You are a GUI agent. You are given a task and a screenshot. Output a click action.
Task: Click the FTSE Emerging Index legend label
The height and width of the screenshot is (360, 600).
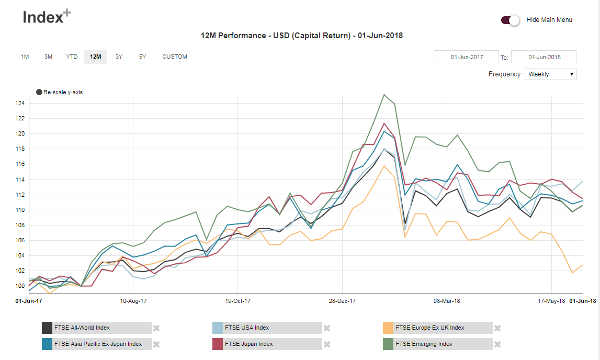pos(424,344)
